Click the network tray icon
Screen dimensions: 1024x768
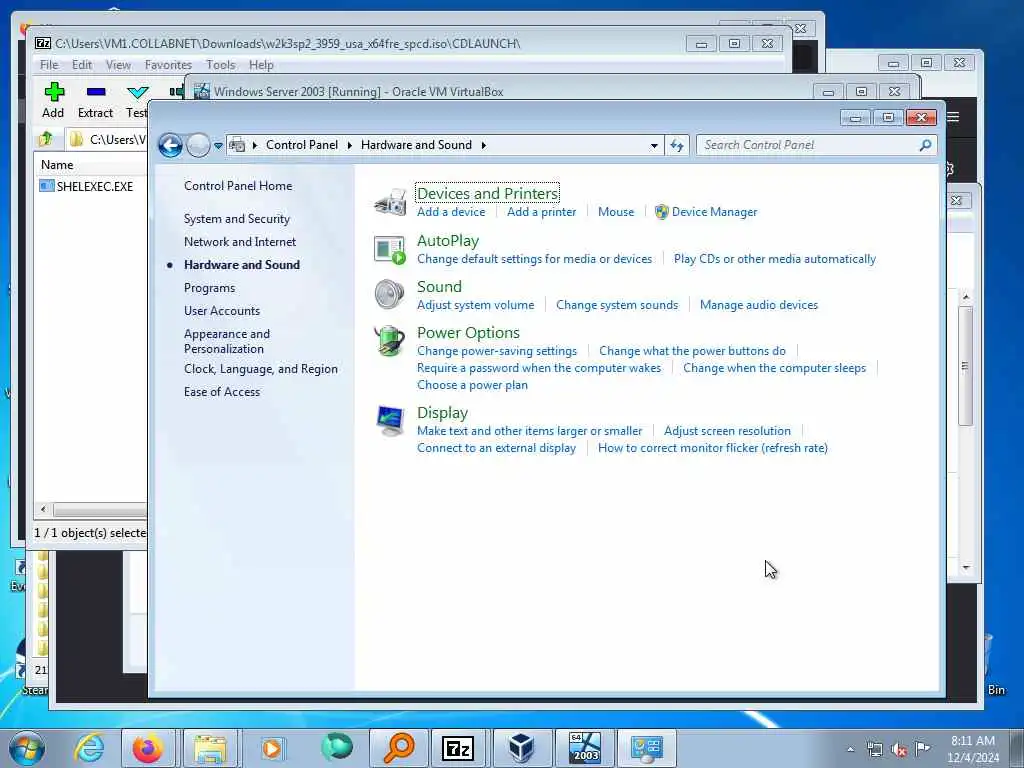pos(874,749)
